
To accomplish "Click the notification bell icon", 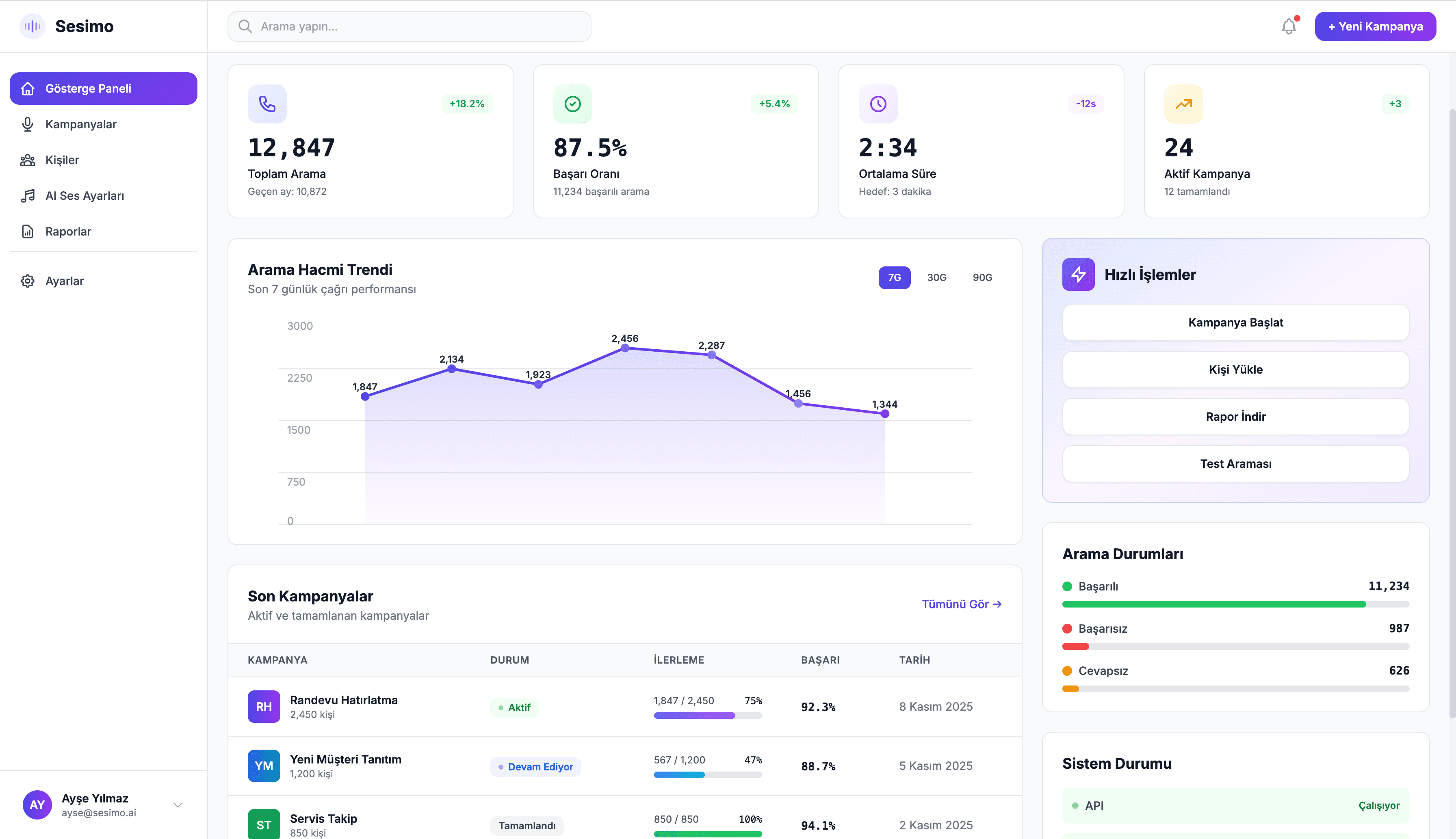I will coord(1289,26).
